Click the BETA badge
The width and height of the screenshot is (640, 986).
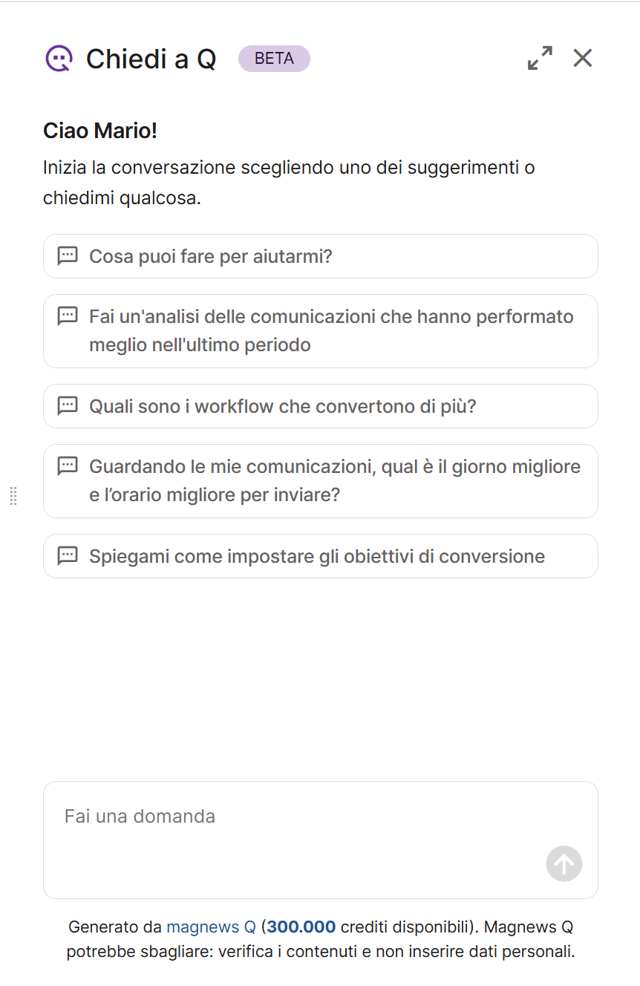pos(274,59)
